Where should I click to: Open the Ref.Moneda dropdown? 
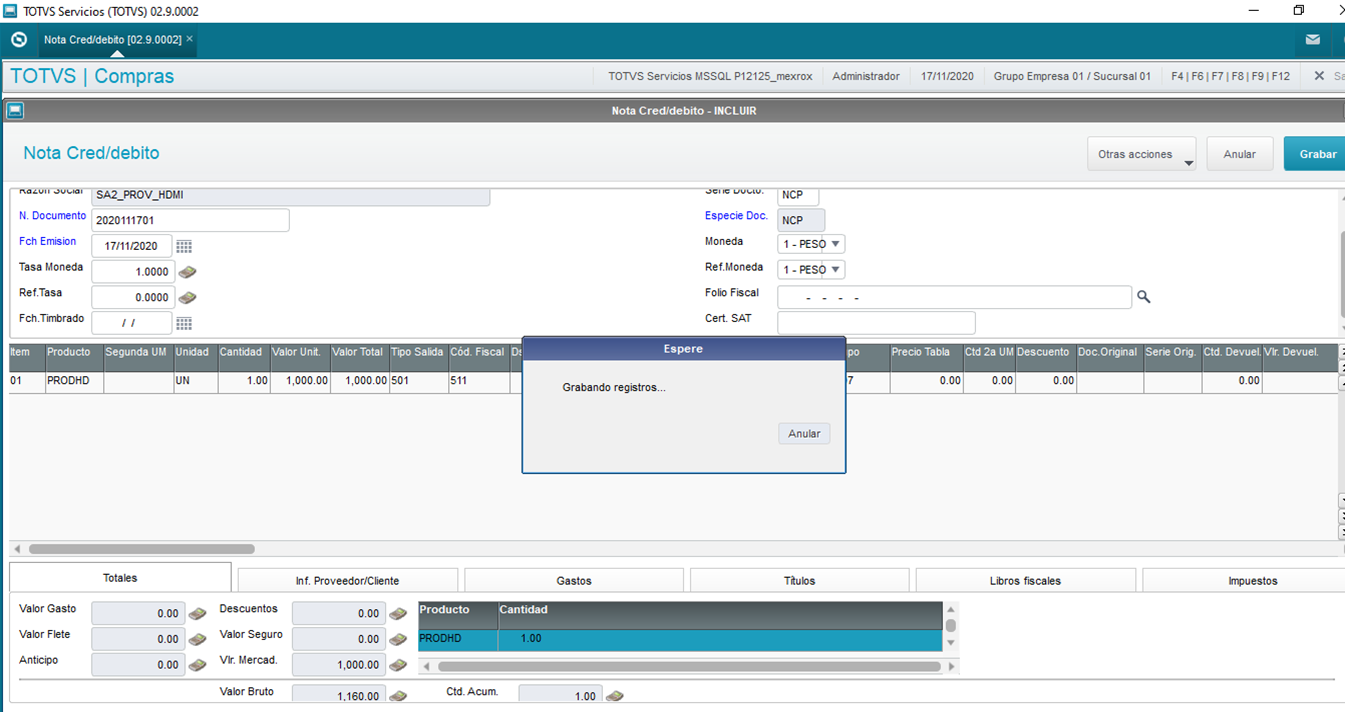[811, 270]
